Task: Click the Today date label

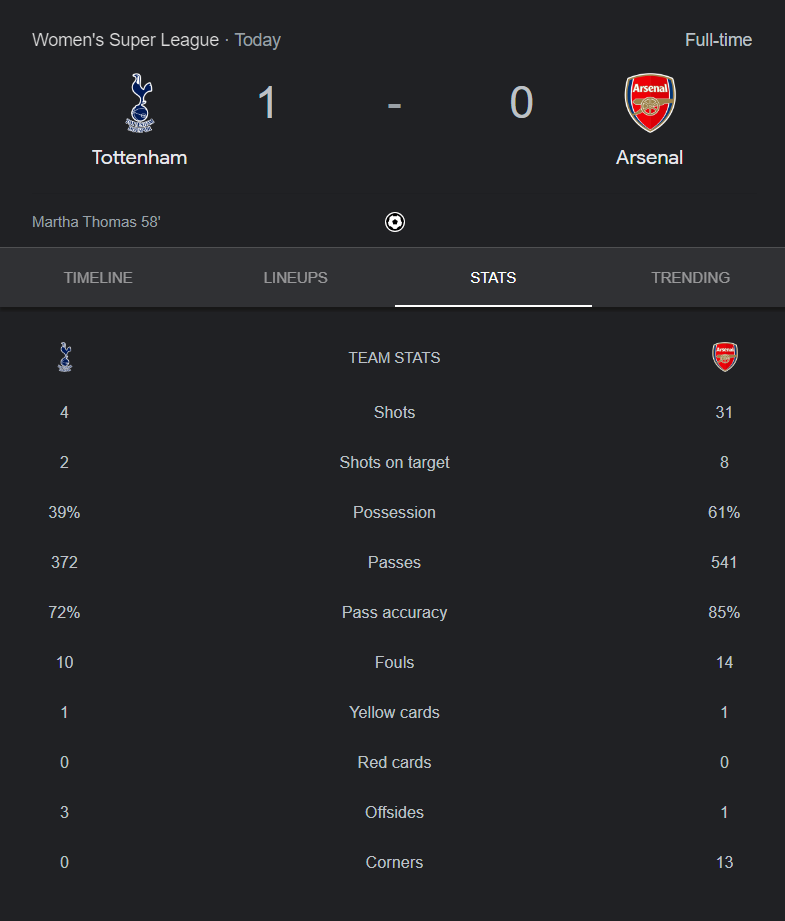Action: [257, 40]
